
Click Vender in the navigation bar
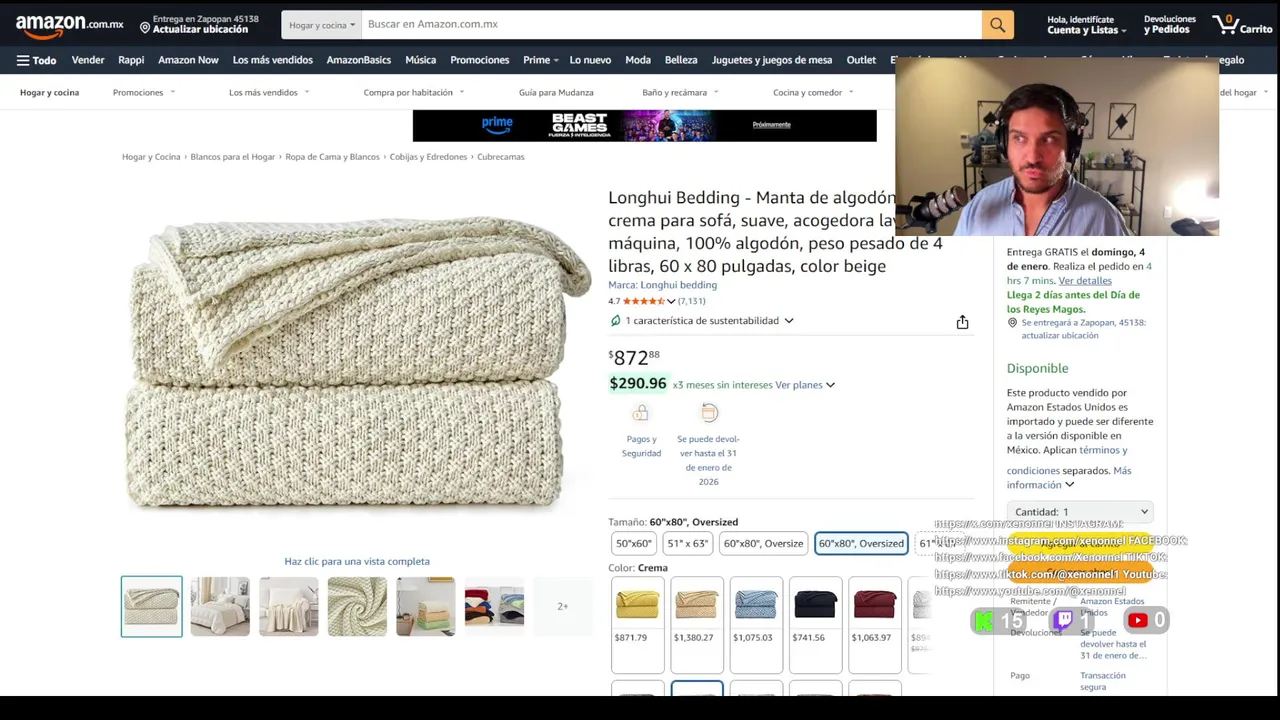(x=88, y=60)
